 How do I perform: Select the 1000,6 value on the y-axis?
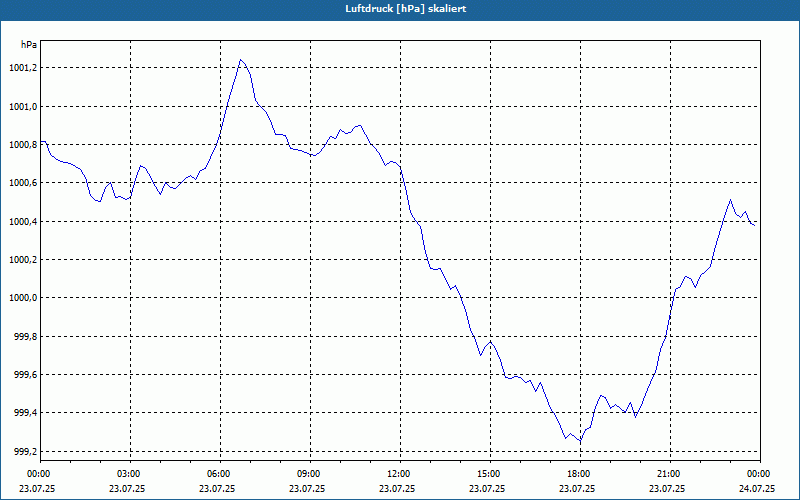(22, 183)
